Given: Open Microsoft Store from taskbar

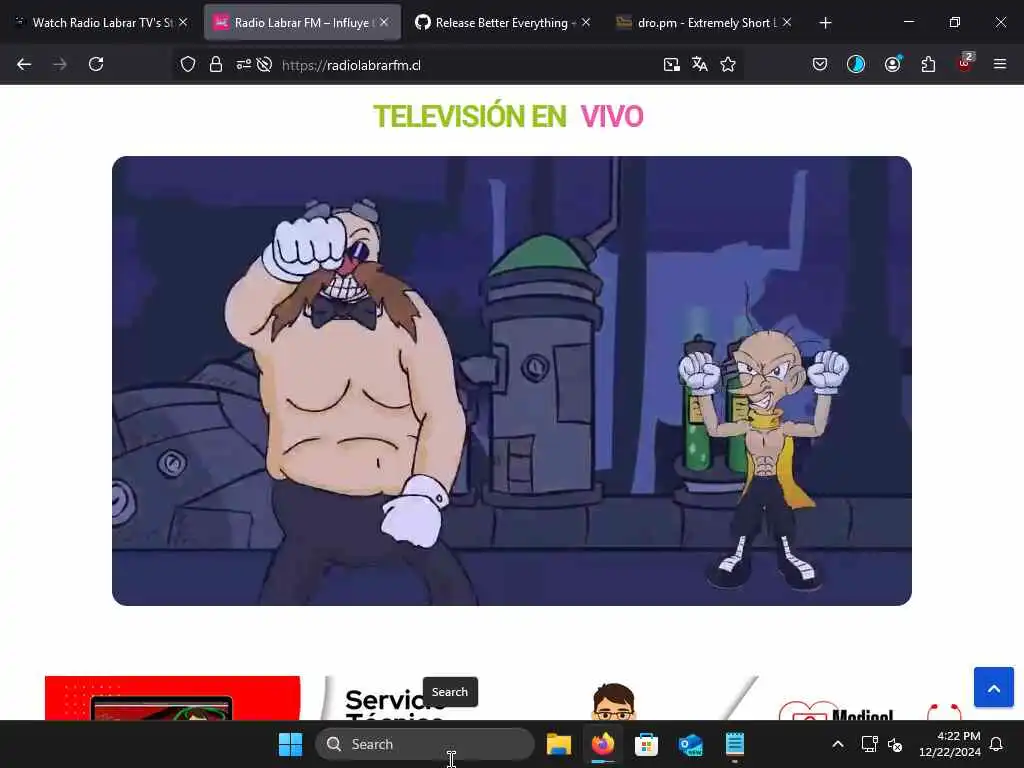Looking at the screenshot, I should 646,744.
